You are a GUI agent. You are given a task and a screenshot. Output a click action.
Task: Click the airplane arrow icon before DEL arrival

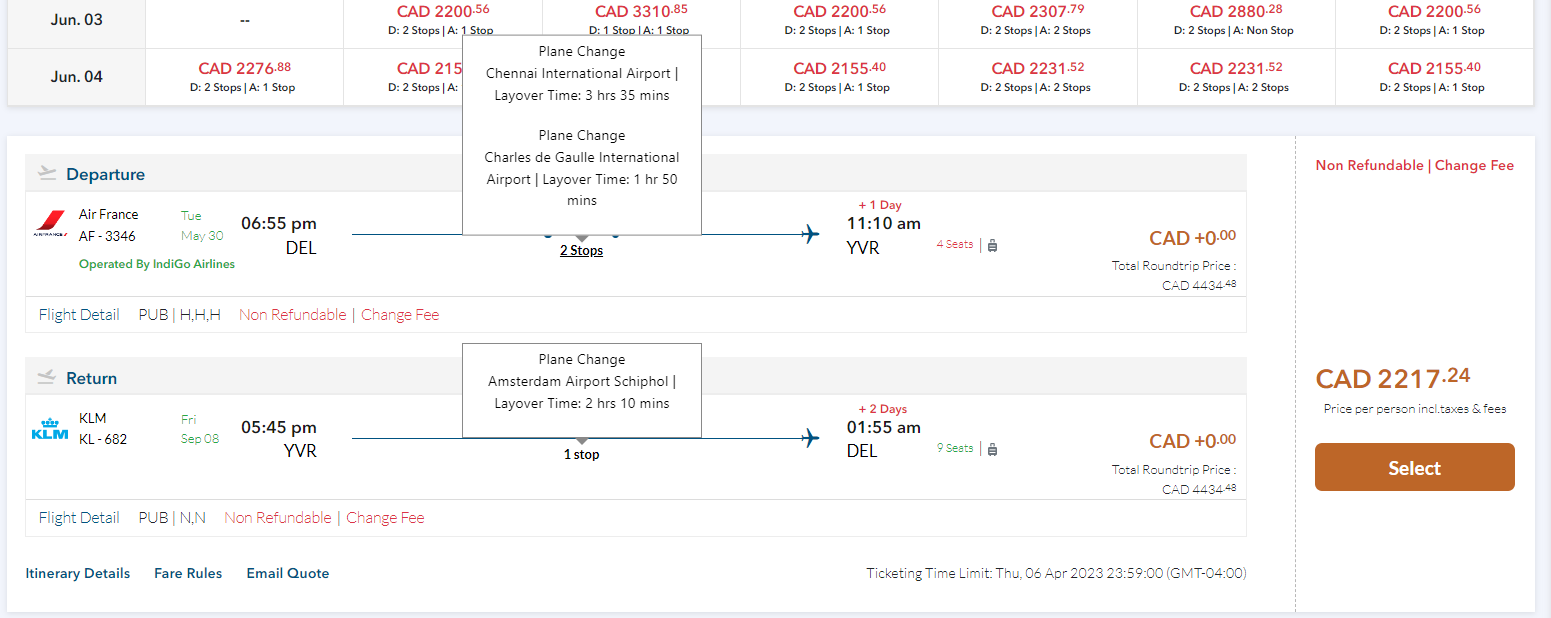[x=810, y=439]
